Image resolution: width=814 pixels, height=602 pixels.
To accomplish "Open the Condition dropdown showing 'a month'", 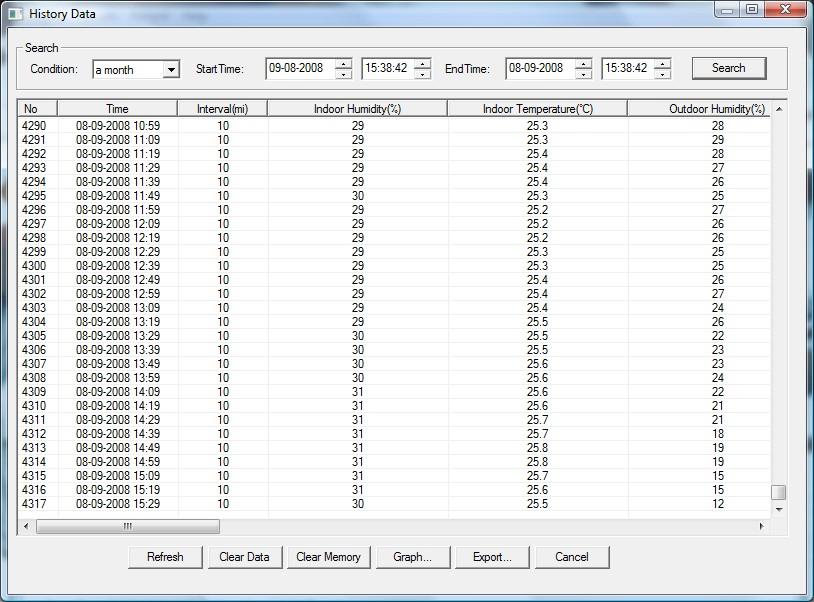I will 171,70.
